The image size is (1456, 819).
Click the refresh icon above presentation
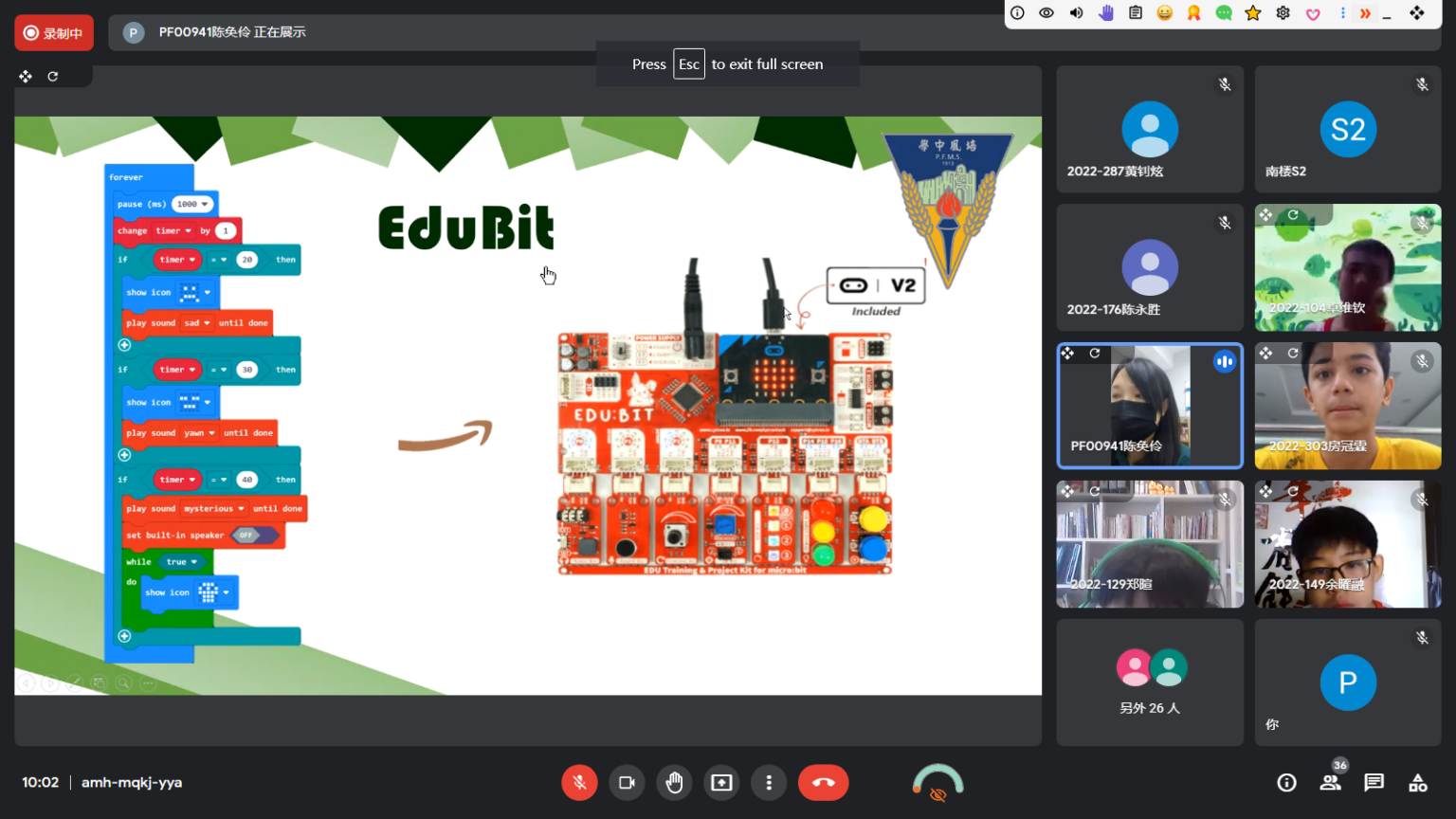[x=53, y=76]
